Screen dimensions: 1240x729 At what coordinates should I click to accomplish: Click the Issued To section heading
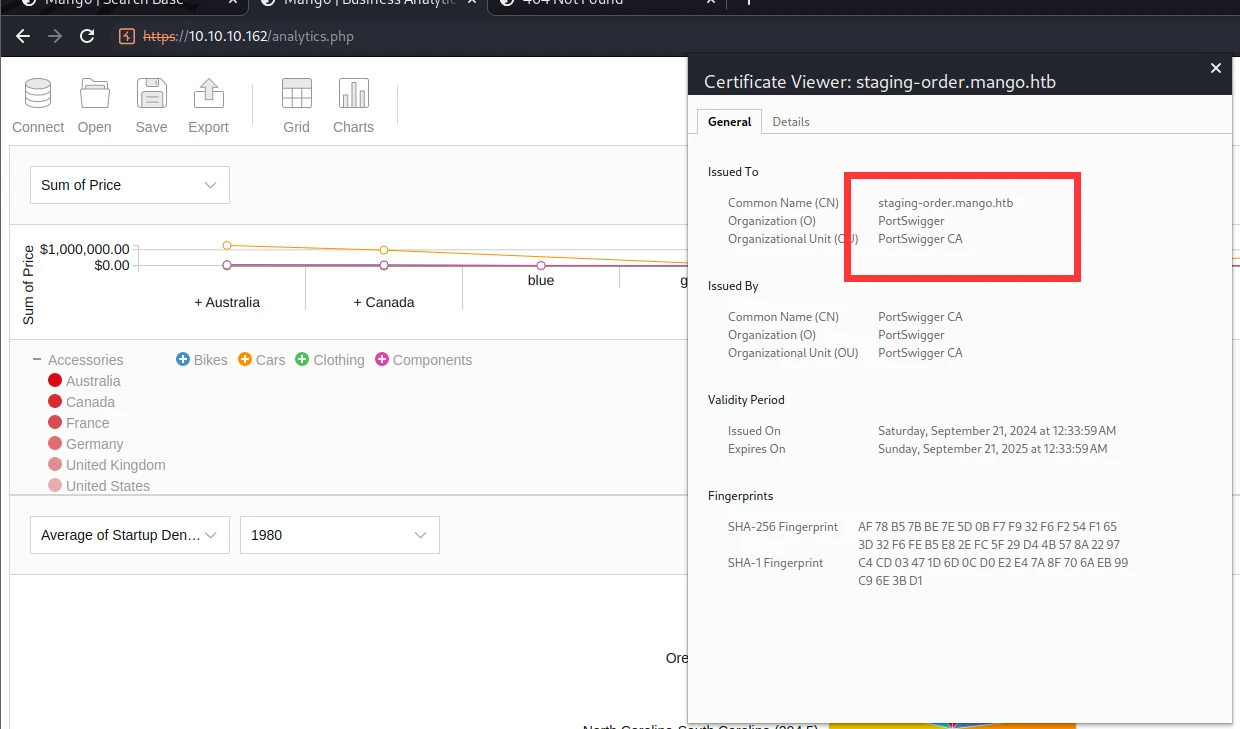click(x=733, y=172)
